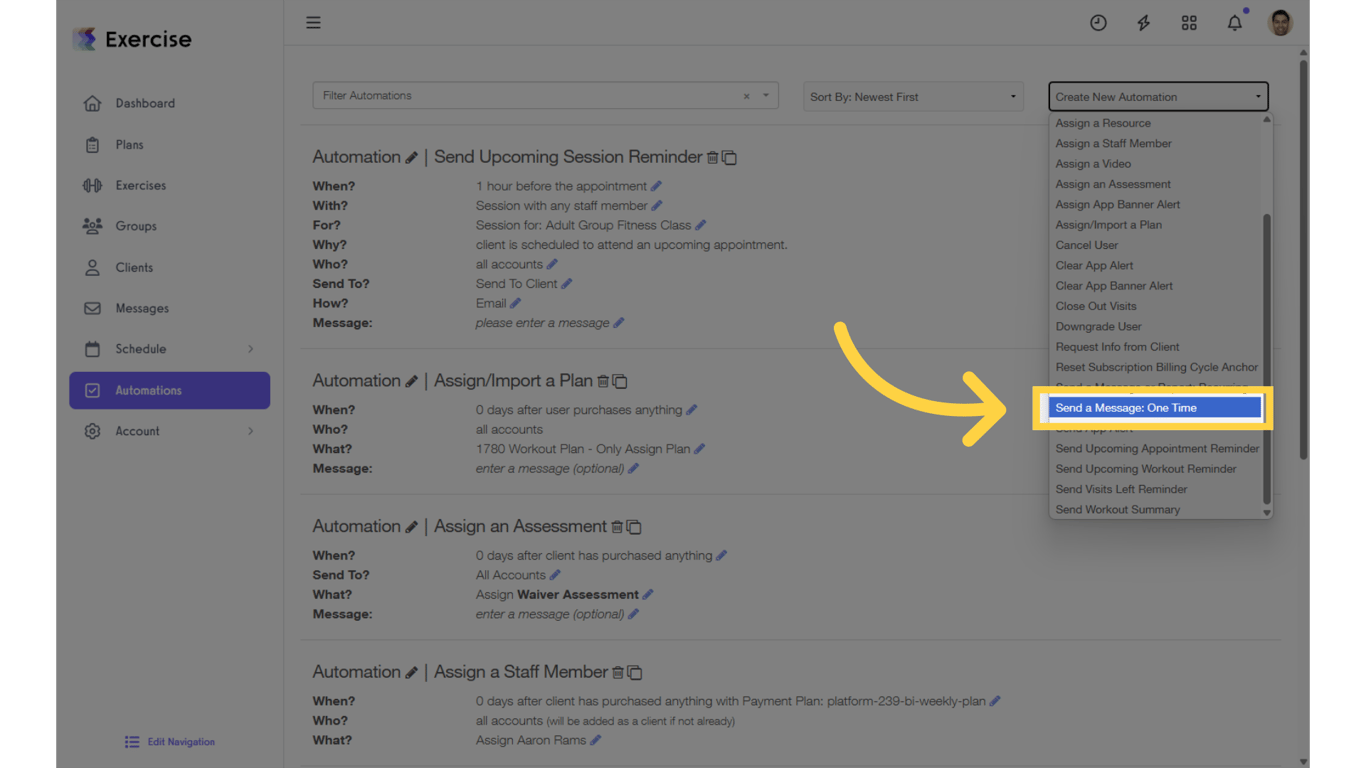Select 'Assign a Staff Member' from the list
The height and width of the screenshot is (768, 1366).
pyautogui.click(x=1113, y=143)
